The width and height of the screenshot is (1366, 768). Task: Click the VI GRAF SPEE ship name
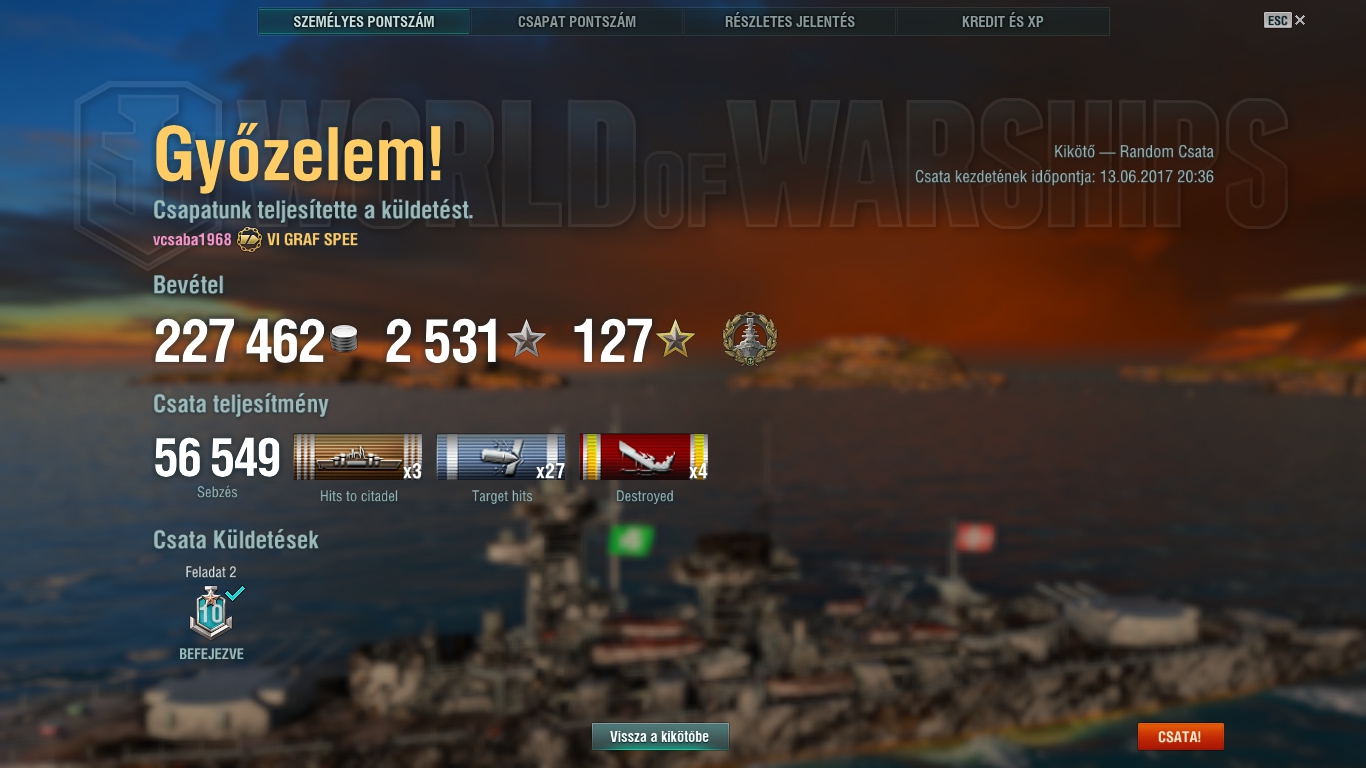point(312,240)
